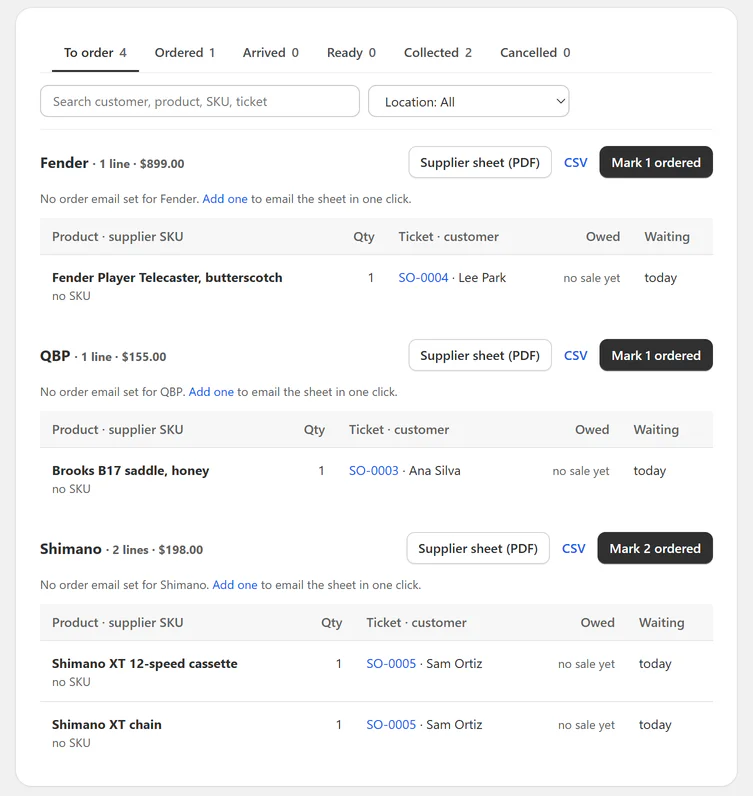Click 'Product · supplier SKU' header in Fender table
Viewport: 753px width, 796px height.
coord(118,237)
